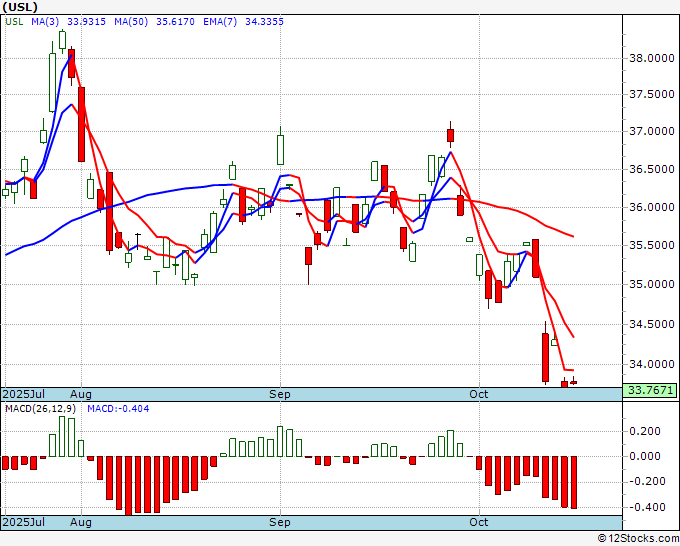The width and height of the screenshot is (680, 546).
Task: Select the EMA(7) legend label
Action: click(220, 21)
